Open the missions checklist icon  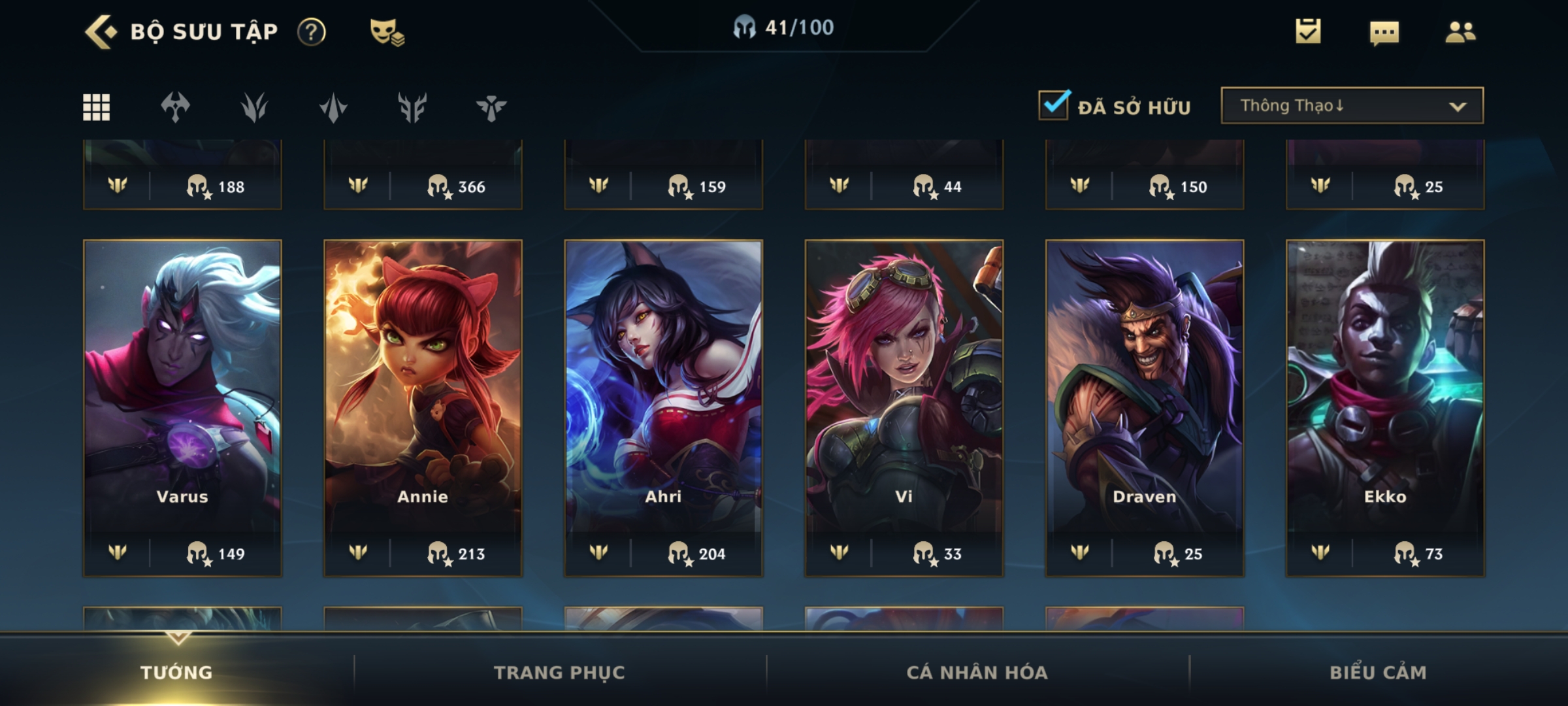tap(1308, 31)
